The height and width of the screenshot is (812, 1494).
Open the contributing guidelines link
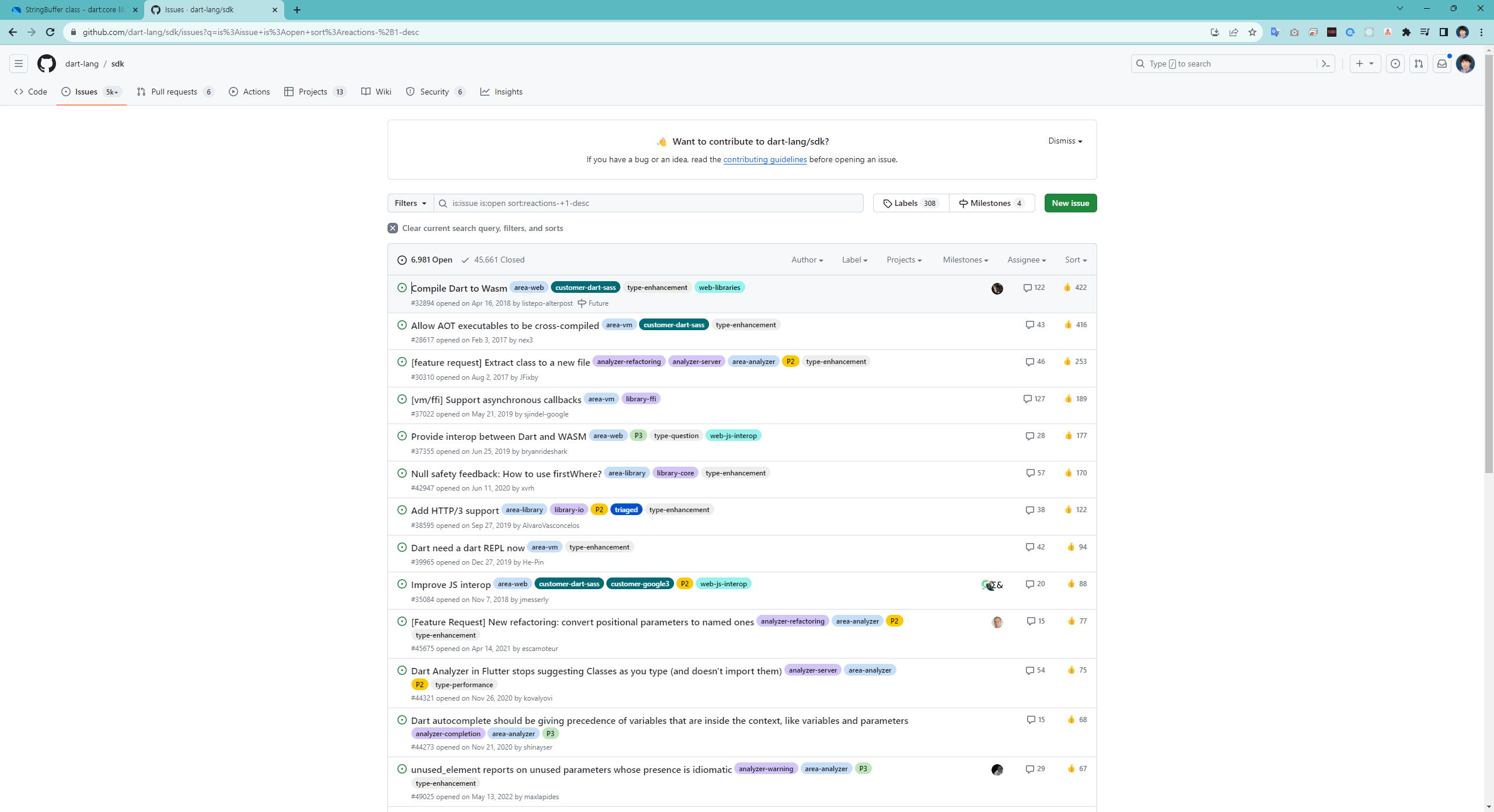(765, 159)
